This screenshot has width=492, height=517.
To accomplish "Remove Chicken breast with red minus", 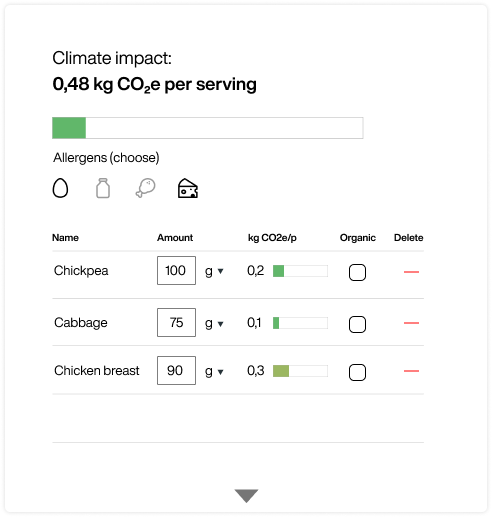I will click(411, 371).
